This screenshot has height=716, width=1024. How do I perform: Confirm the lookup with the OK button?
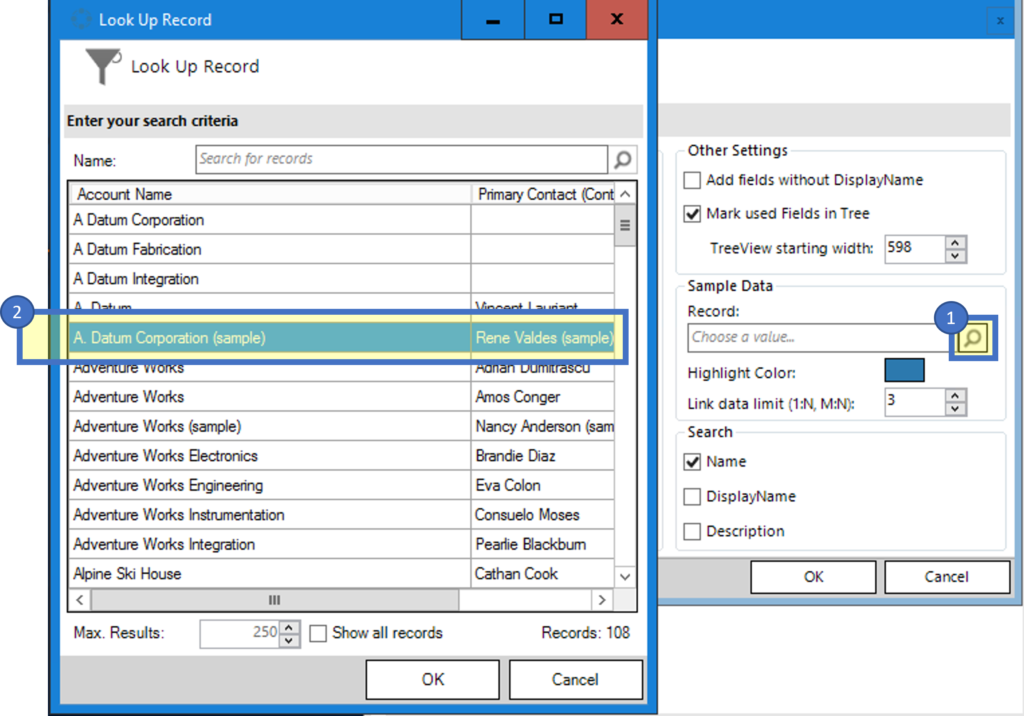(431, 679)
